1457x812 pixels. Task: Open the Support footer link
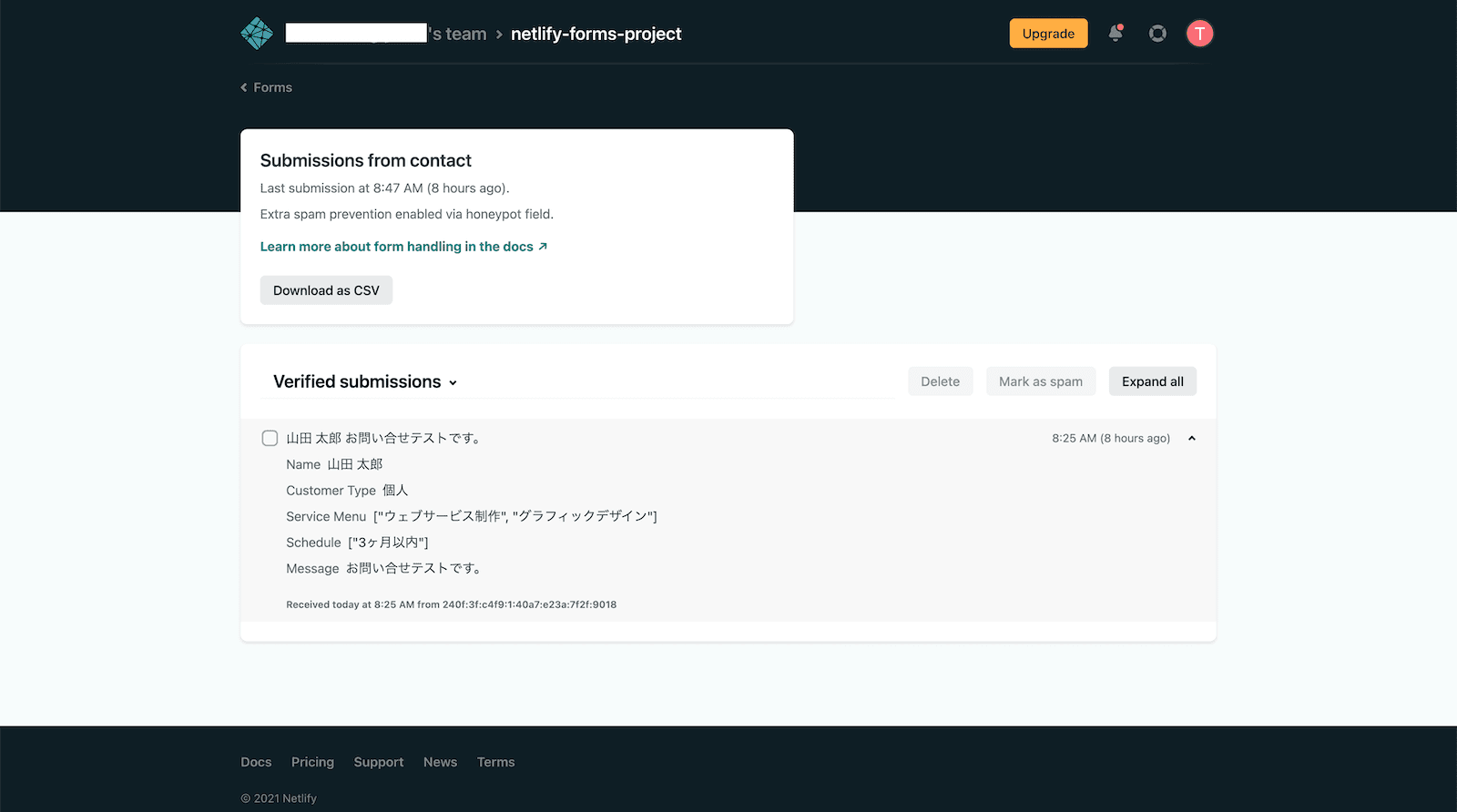(x=378, y=762)
